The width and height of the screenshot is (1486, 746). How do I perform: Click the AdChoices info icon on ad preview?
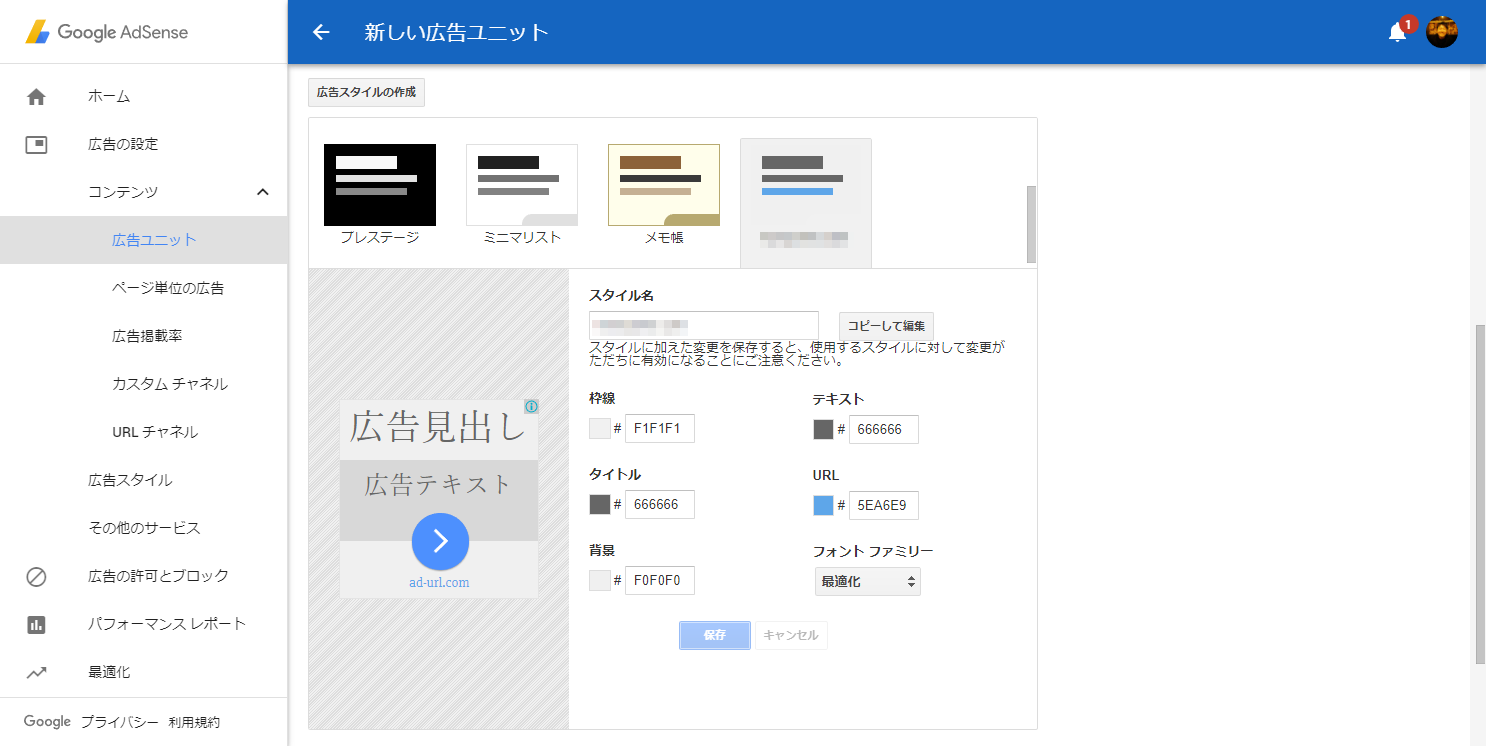click(x=532, y=407)
